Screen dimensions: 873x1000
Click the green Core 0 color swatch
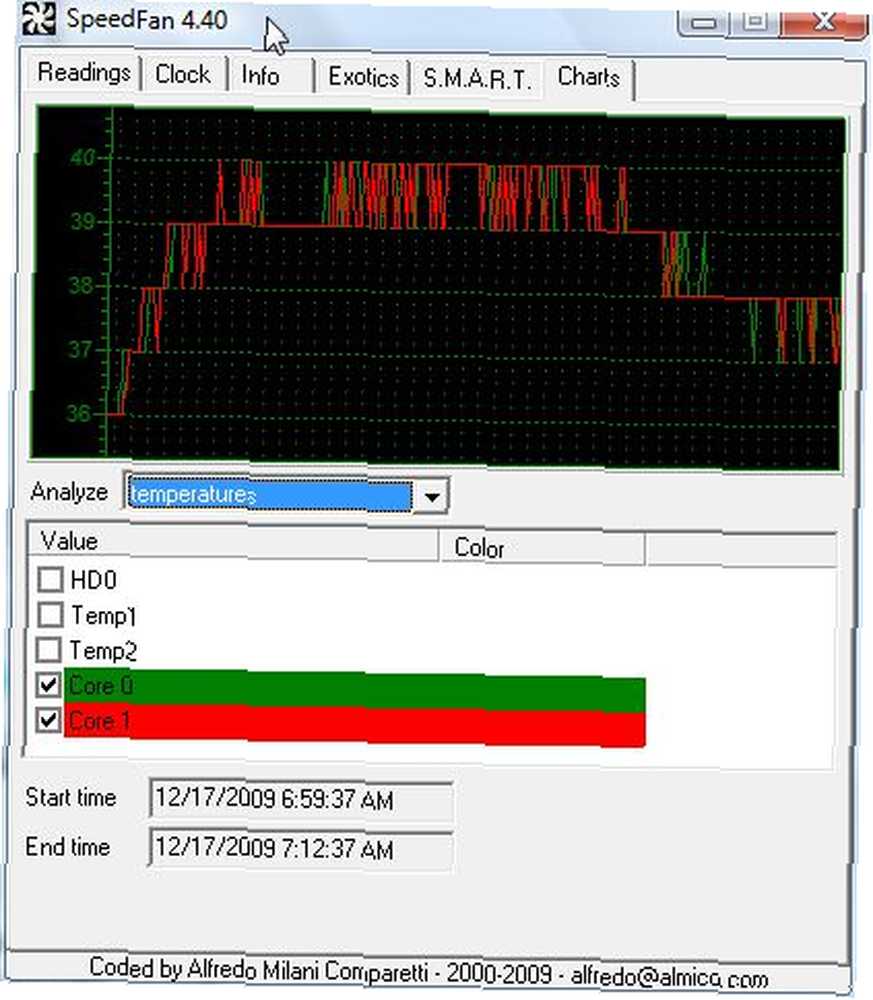point(355,691)
